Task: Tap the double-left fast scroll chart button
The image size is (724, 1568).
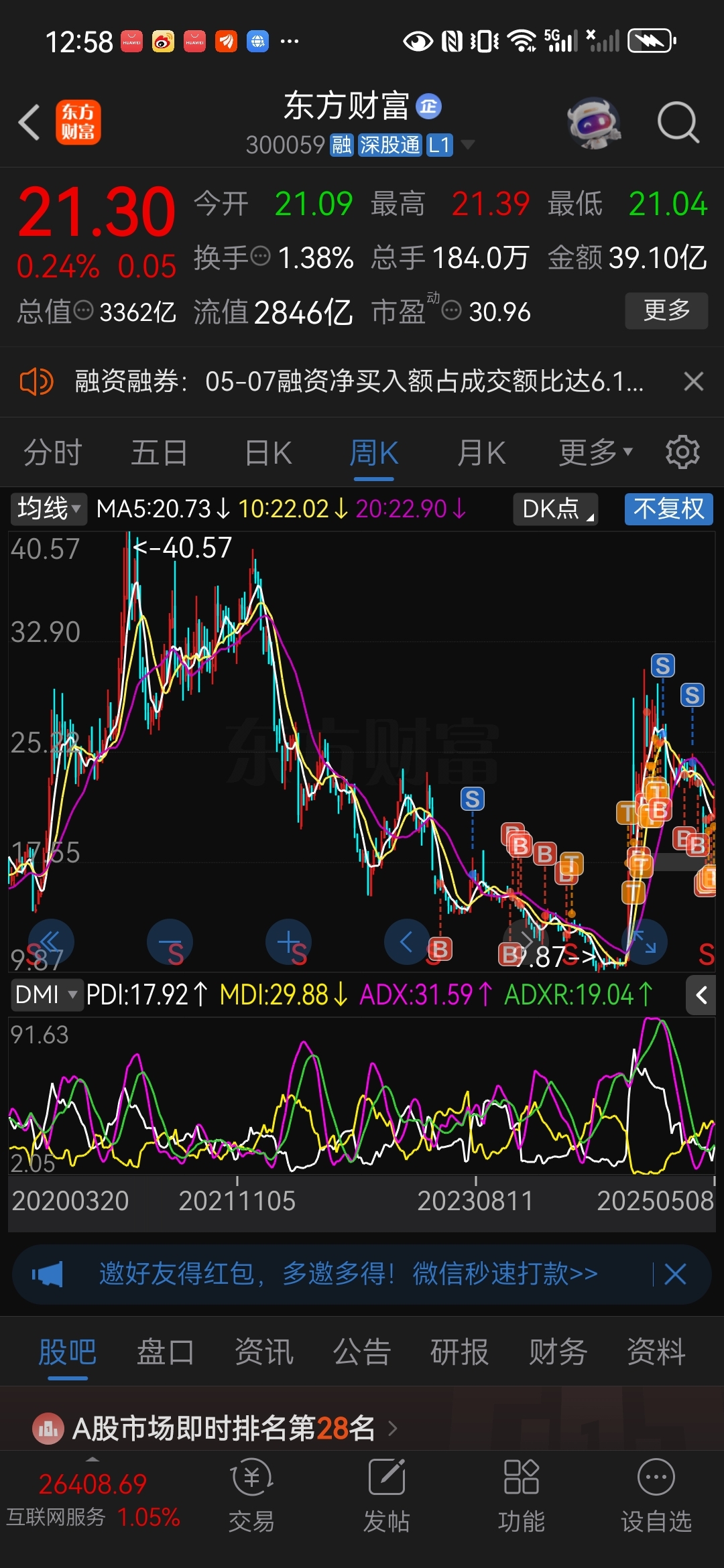Action: [51, 941]
